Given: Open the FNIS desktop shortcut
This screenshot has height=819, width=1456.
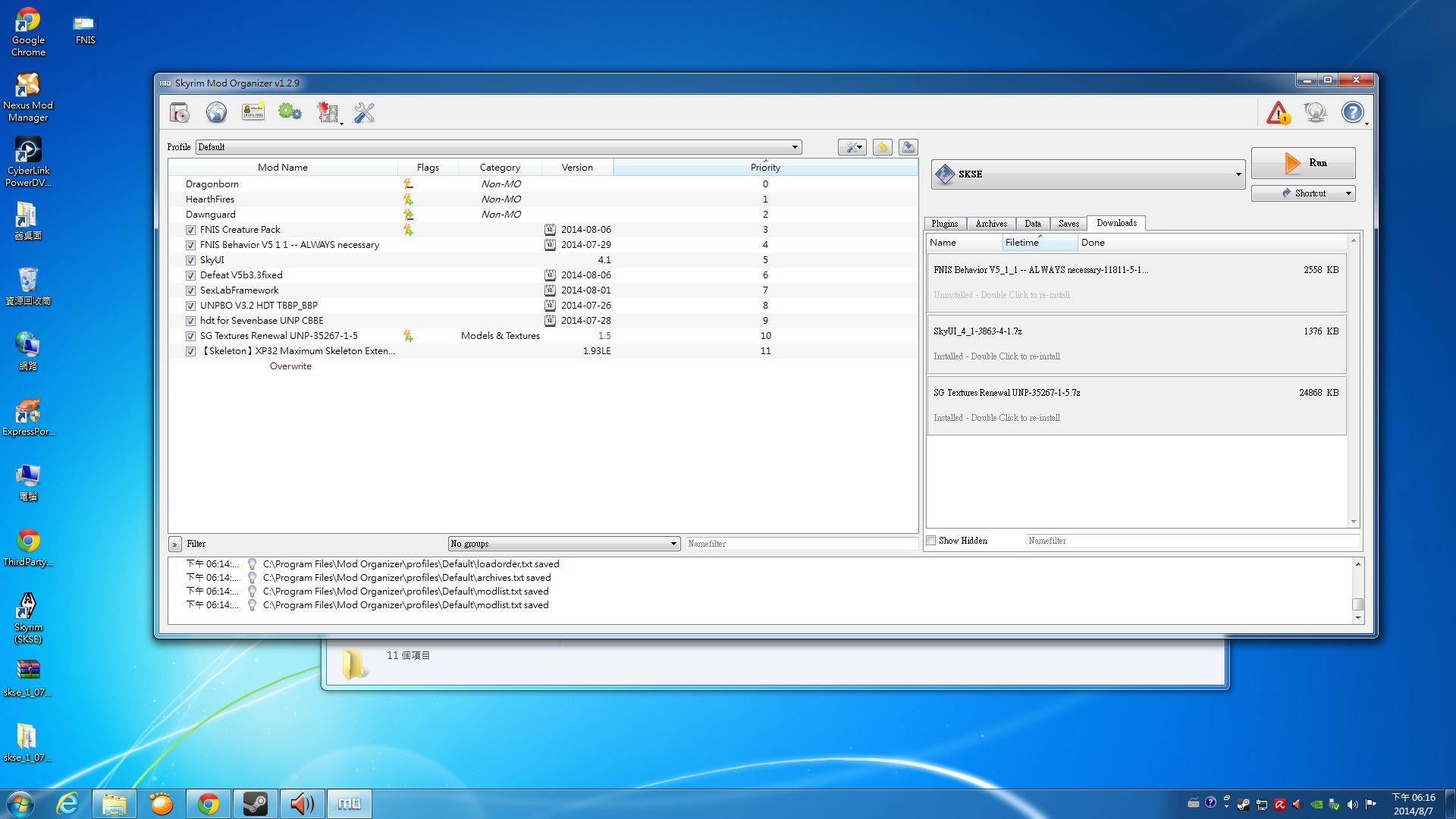Looking at the screenshot, I should (x=85, y=29).
